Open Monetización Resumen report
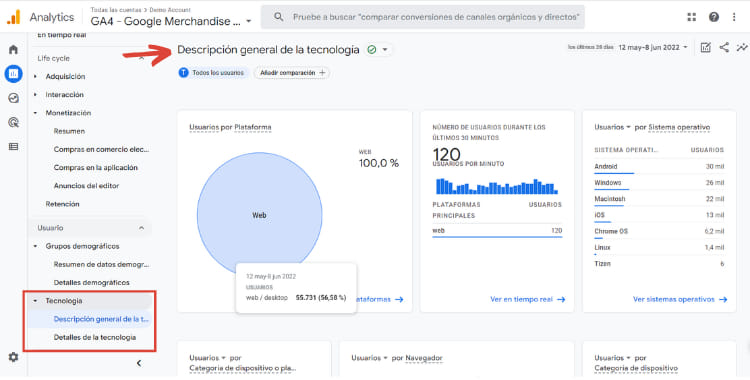This screenshot has width=750, height=380. point(69,131)
